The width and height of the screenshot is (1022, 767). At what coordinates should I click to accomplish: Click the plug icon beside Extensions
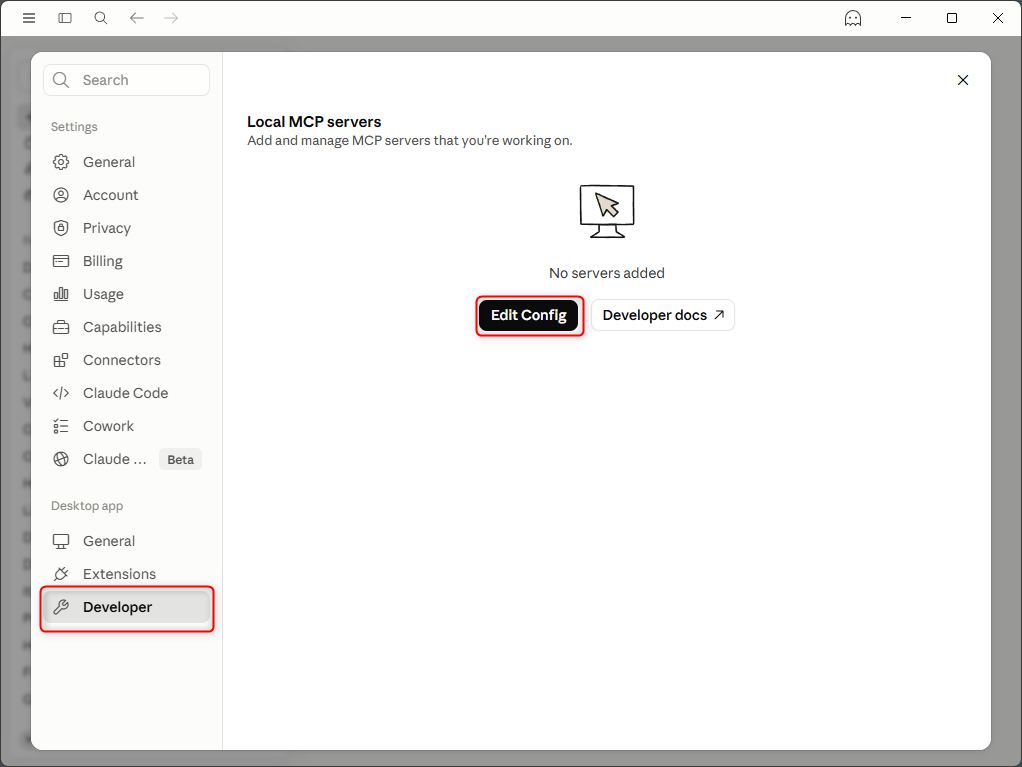[61, 574]
